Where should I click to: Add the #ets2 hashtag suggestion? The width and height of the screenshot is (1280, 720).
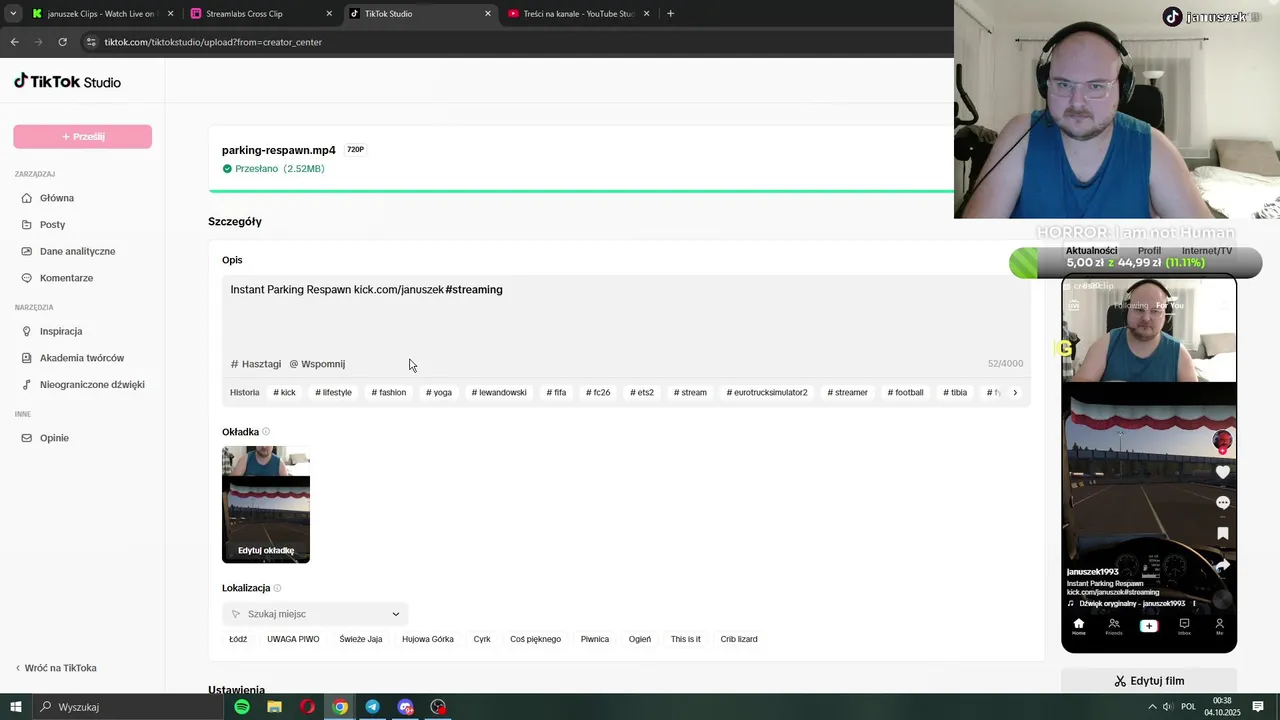pos(642,393)
